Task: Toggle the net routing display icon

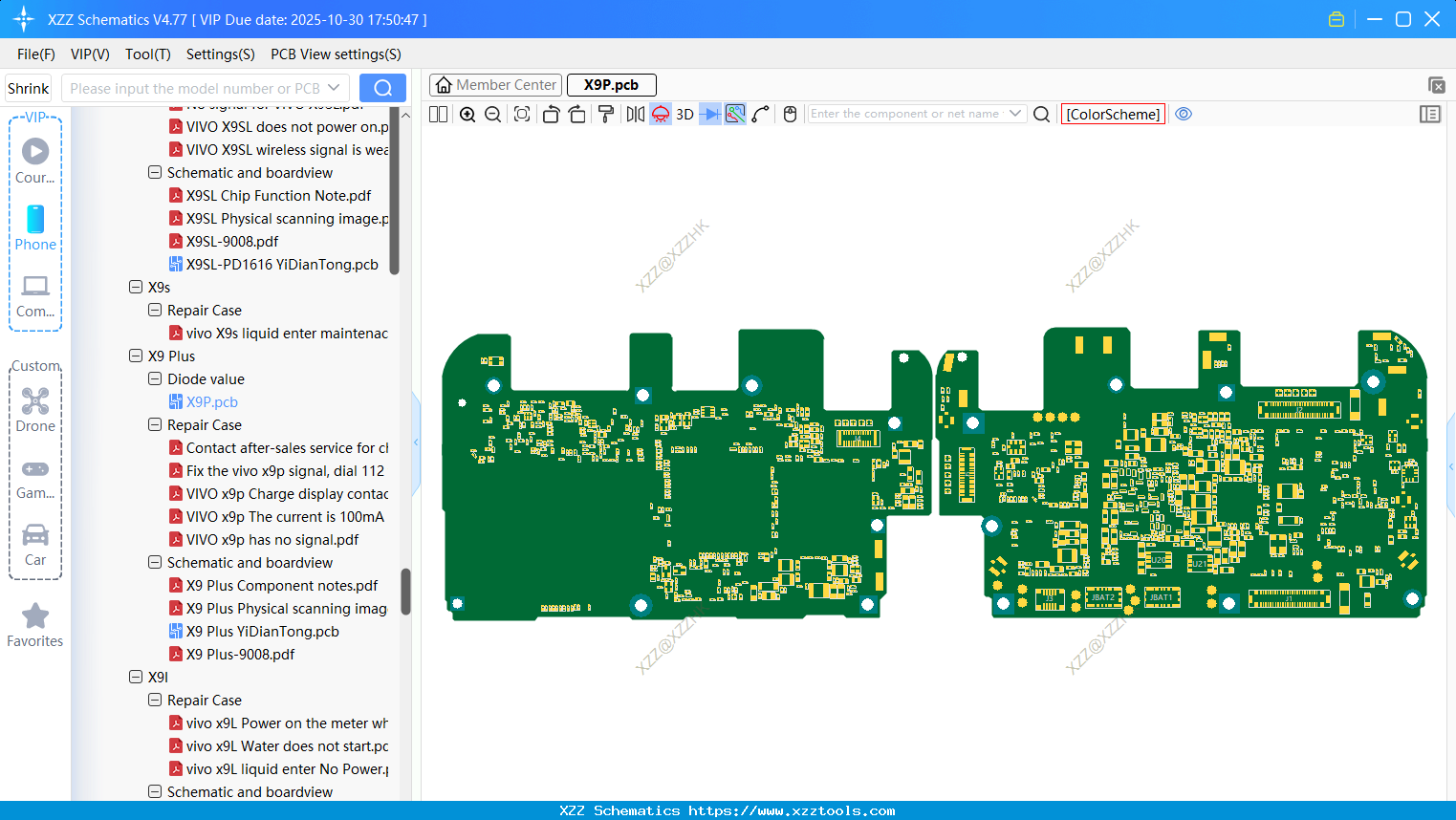Action: click(735, 114)
